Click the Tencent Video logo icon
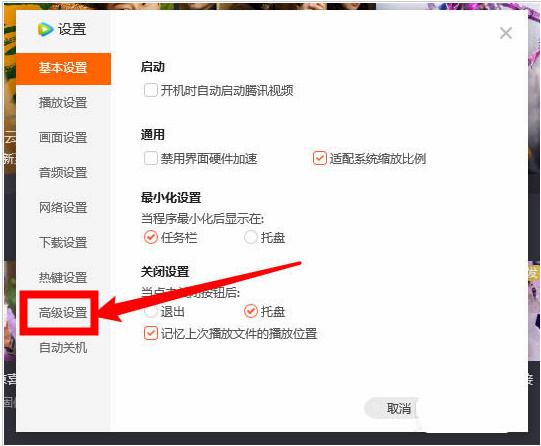The height and width of the screenshot is (446, 541). [x=46, y=29]
